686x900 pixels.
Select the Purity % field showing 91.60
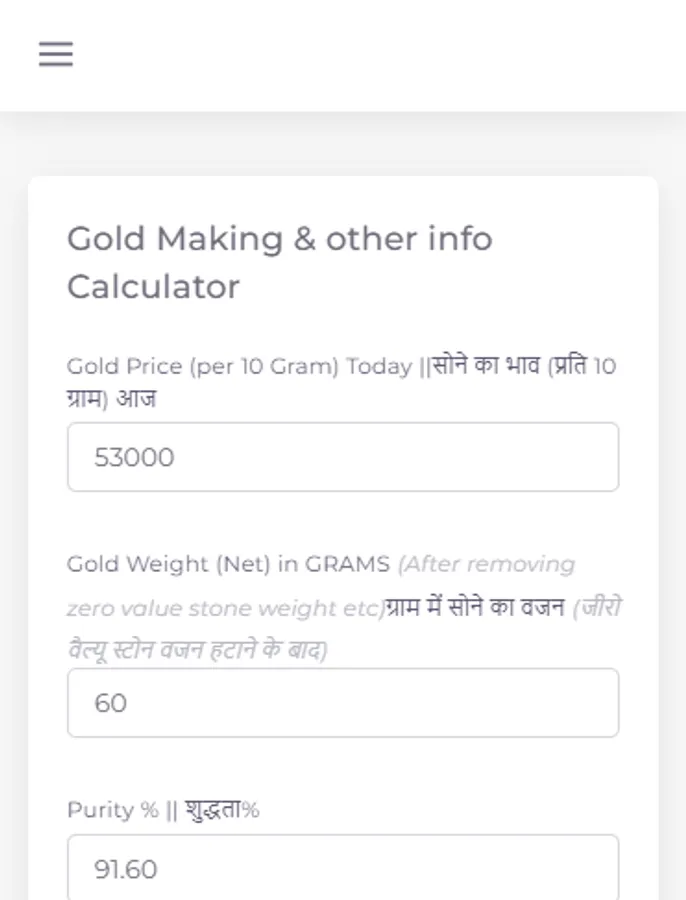(342, 868)
